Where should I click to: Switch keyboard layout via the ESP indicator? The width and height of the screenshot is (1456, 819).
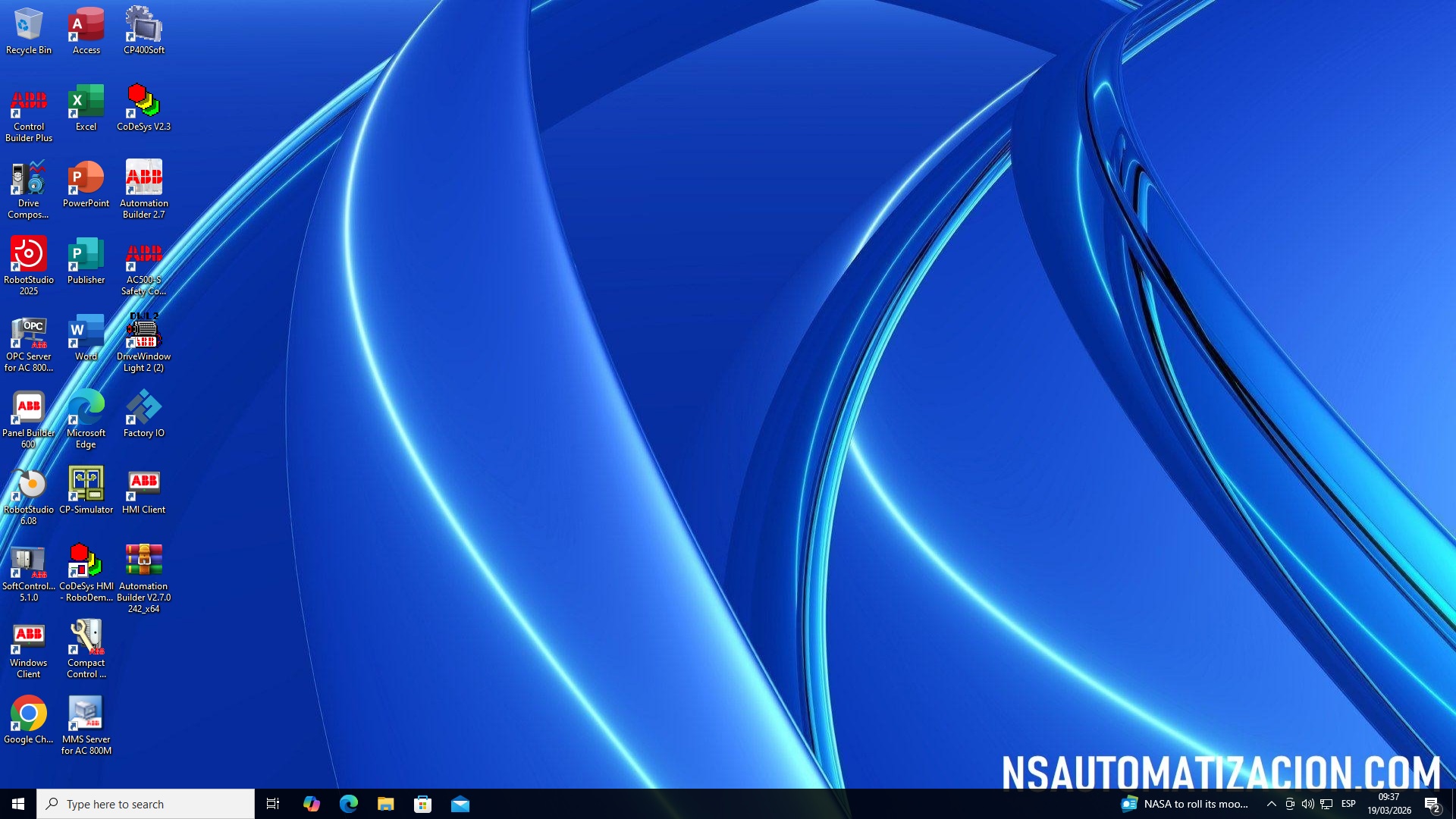click(1348, 804)
